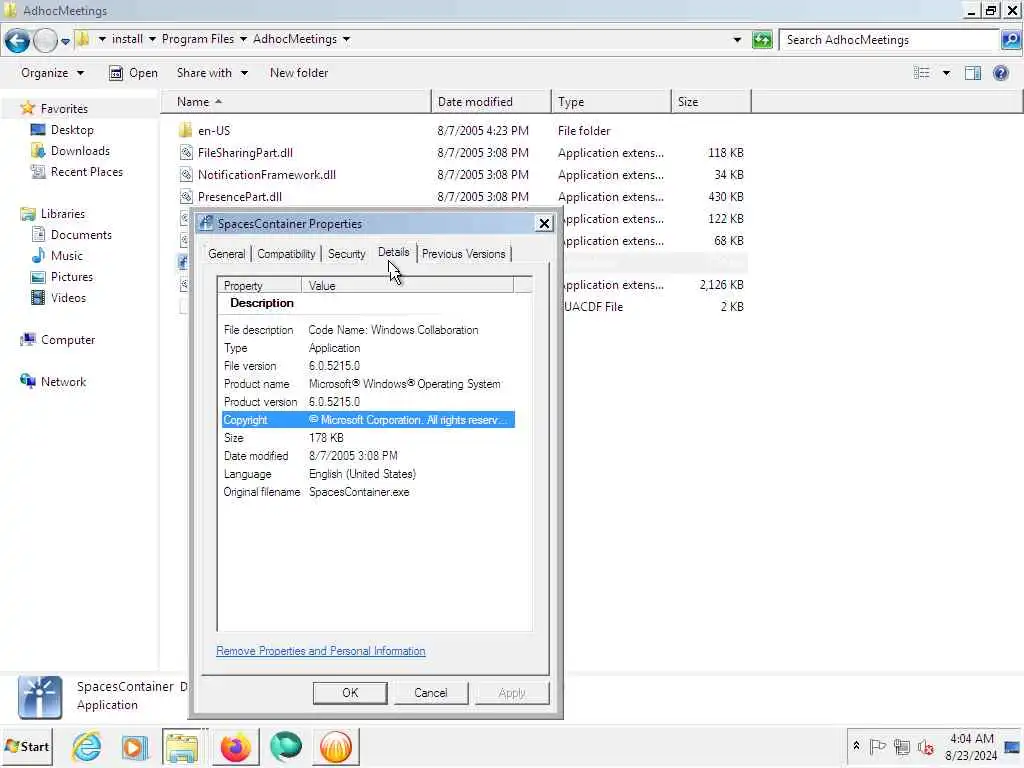Switch to the General tab
Viewport: 1024px width, 768px height.
[227, 254]
